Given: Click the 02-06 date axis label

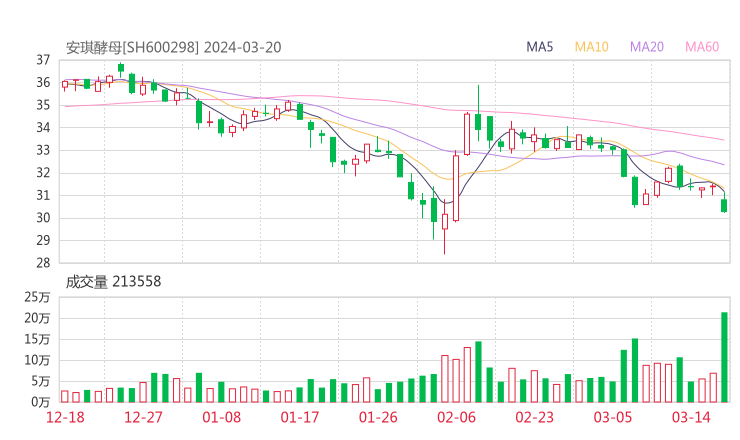Looking at the screenshot, I should [456, 417].
